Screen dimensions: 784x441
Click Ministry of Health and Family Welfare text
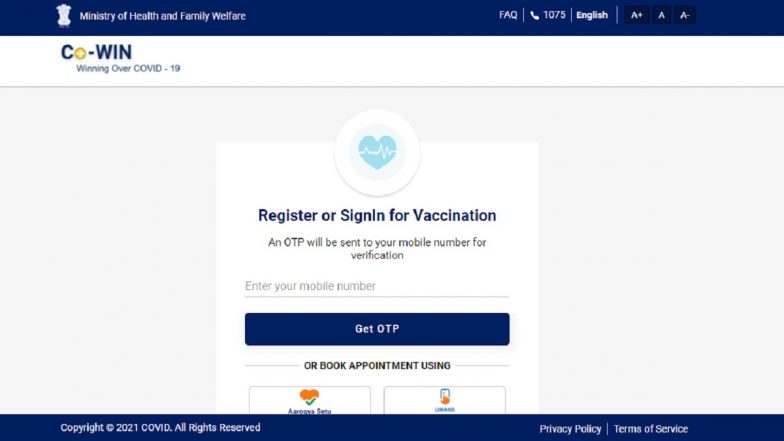(x=162, y=16)
